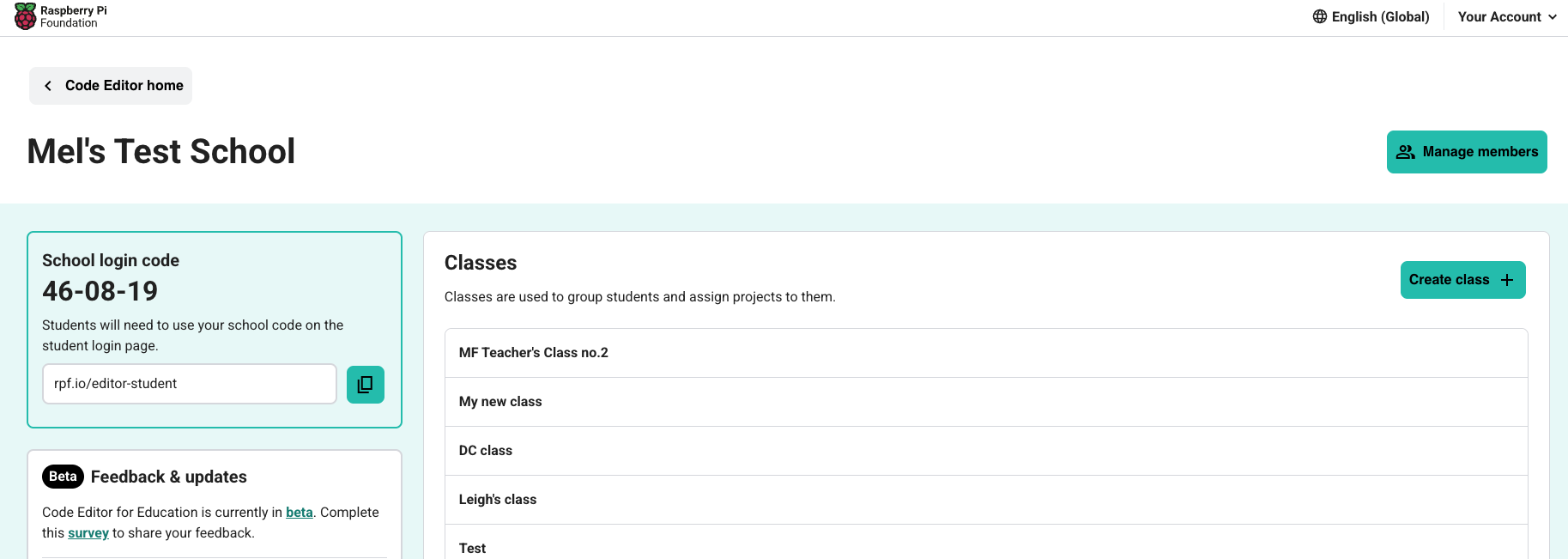The height and width of the screenshot is (559, 1568).
Task: Expand the Your Account dropdown
Action: pyautogui.click(x=1506, y=17)
